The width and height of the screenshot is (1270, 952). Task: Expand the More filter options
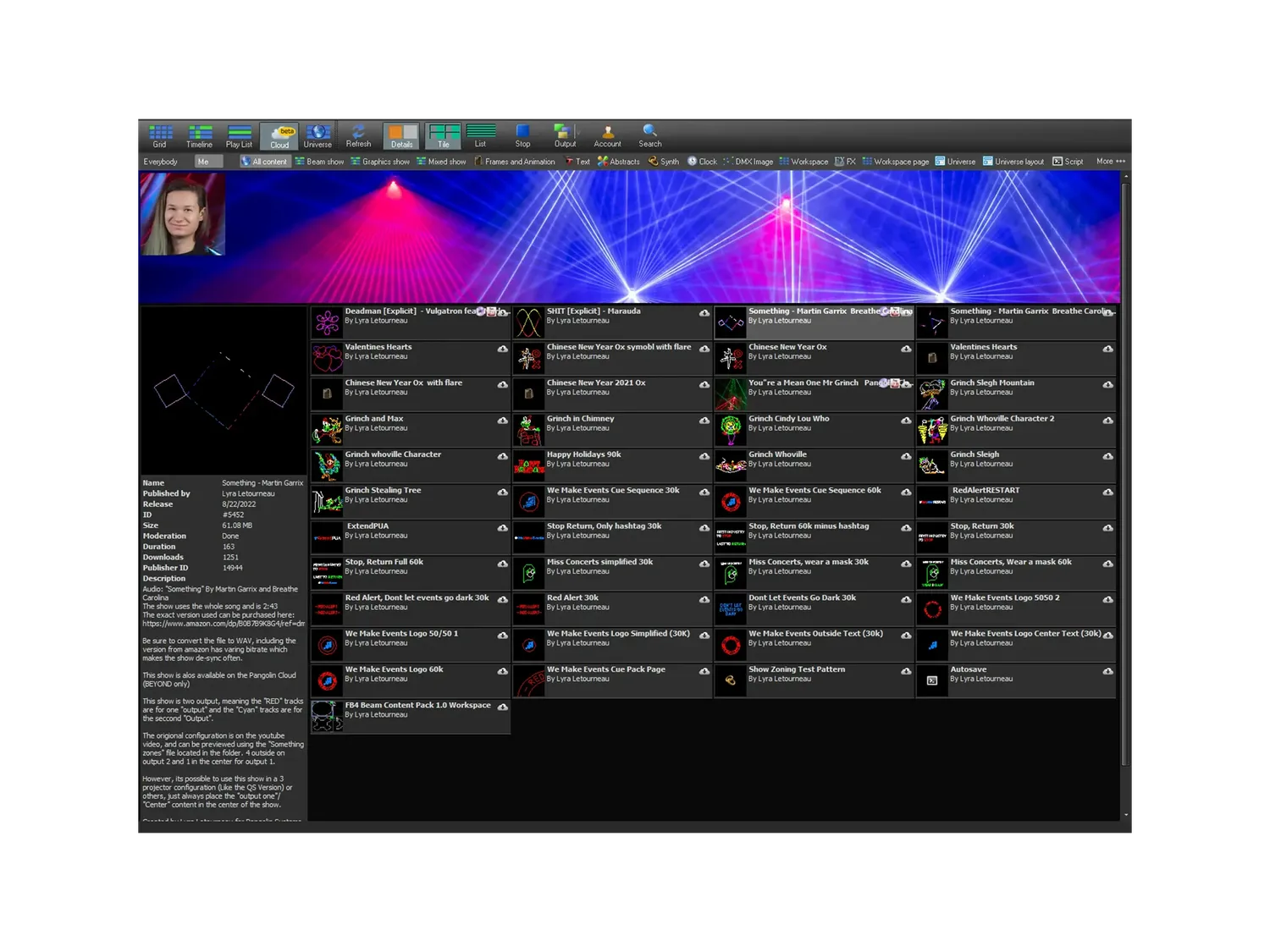pyautogui.click(x=1110, y=162)
